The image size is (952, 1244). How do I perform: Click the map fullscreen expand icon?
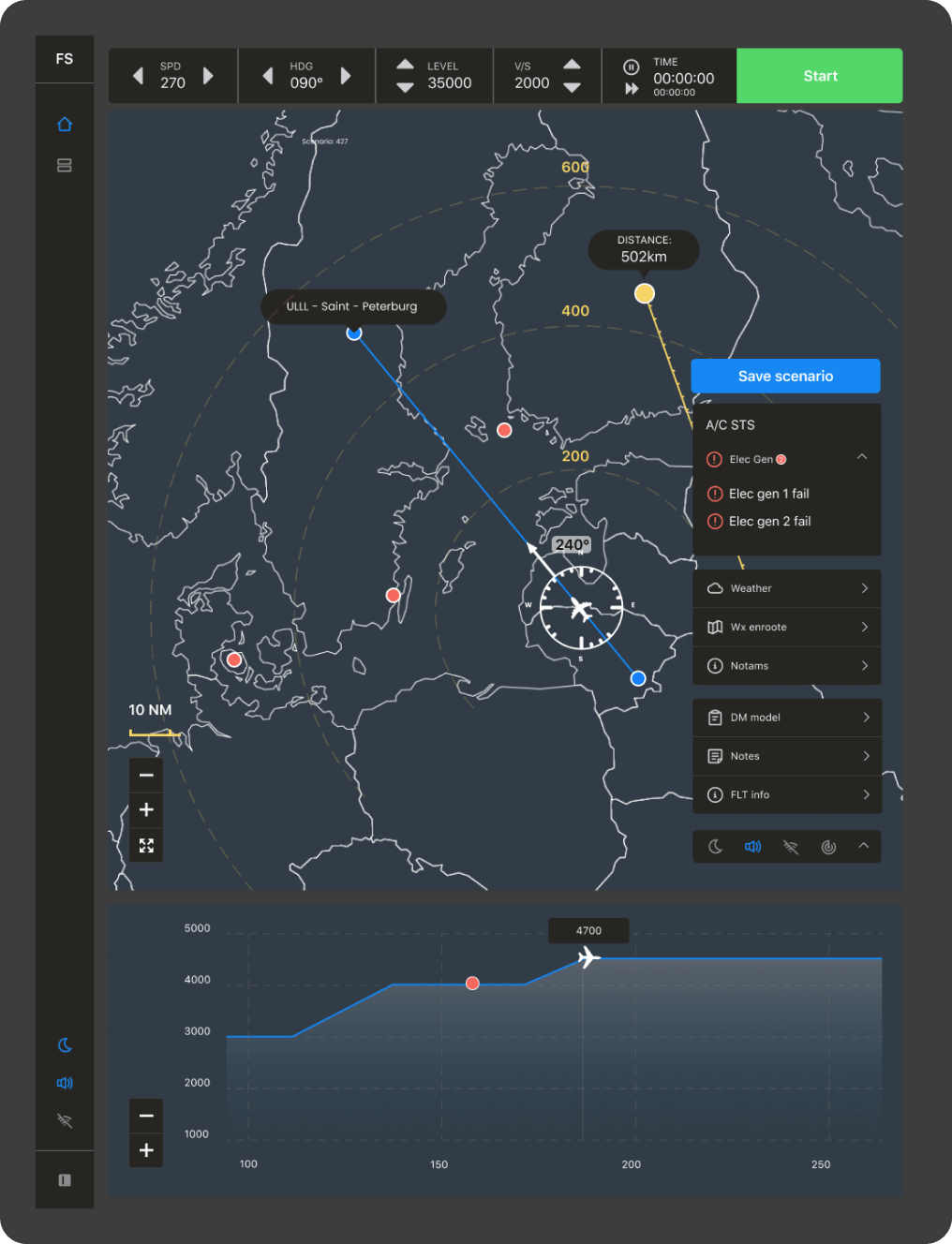[146, 845]
